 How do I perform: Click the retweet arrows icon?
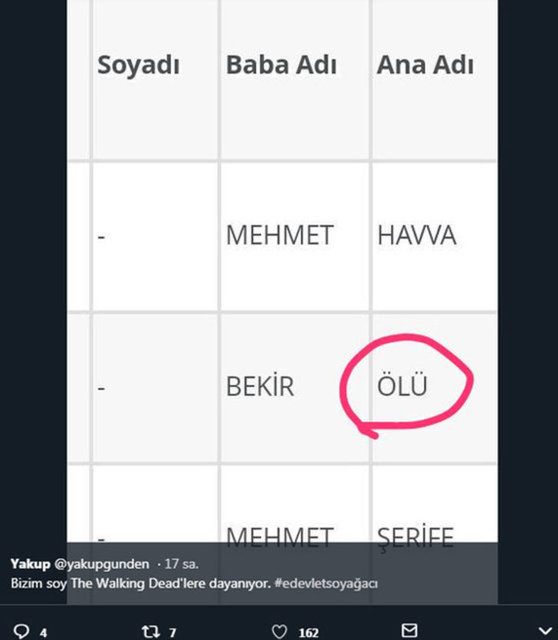[x=151, y=631]
